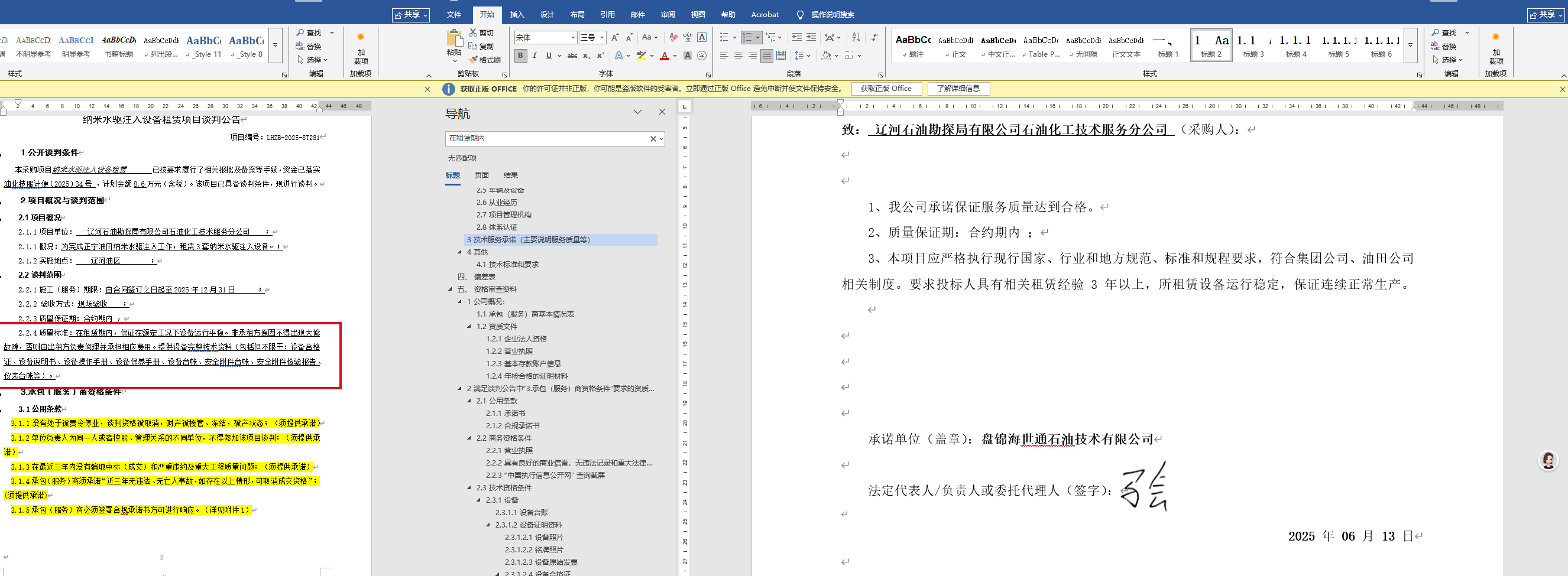
Task: Click the Superscript x² icon
Action: [600, 56]
